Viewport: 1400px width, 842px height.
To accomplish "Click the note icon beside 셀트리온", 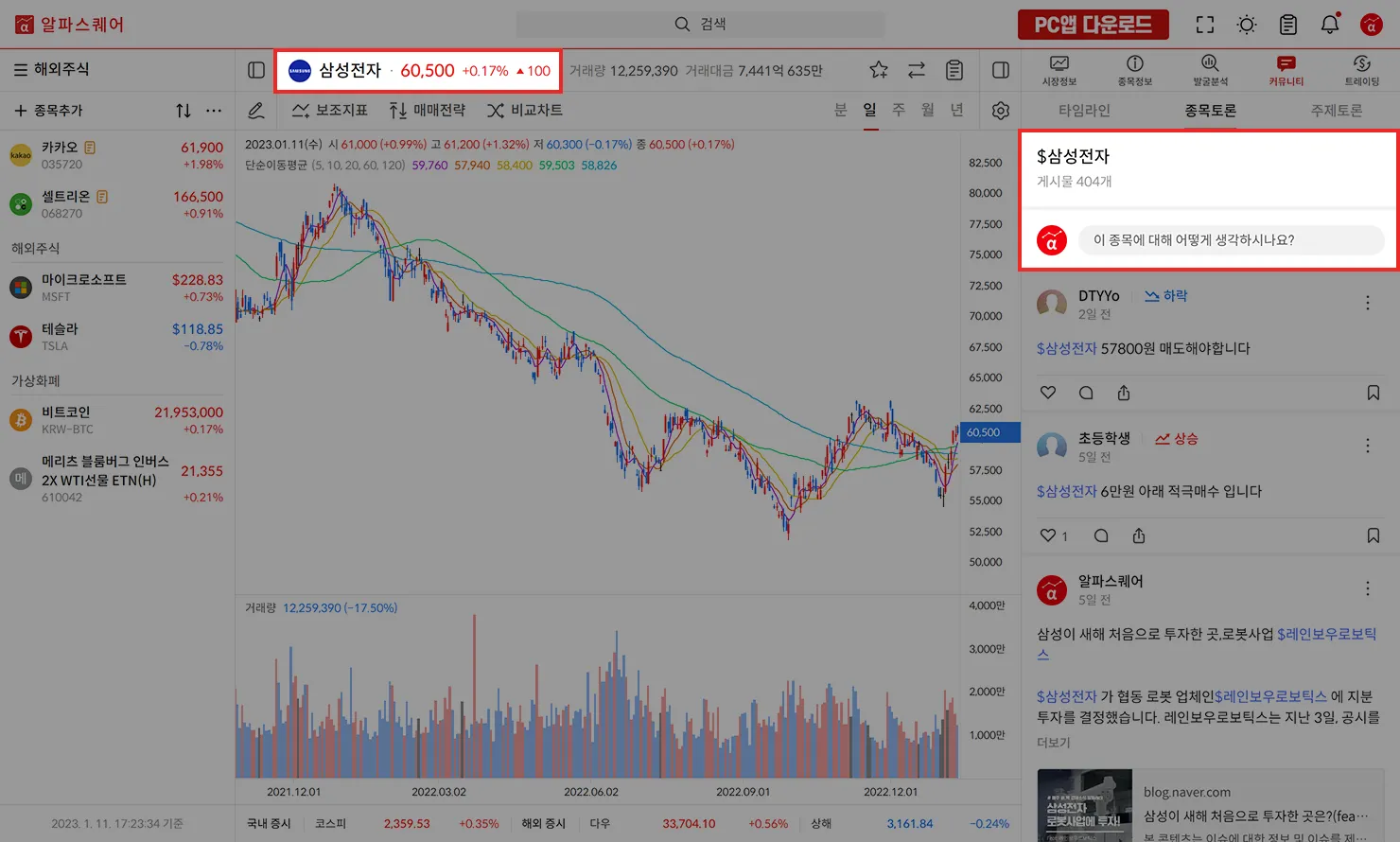I will pyautogui.click(x=102, y=197).
